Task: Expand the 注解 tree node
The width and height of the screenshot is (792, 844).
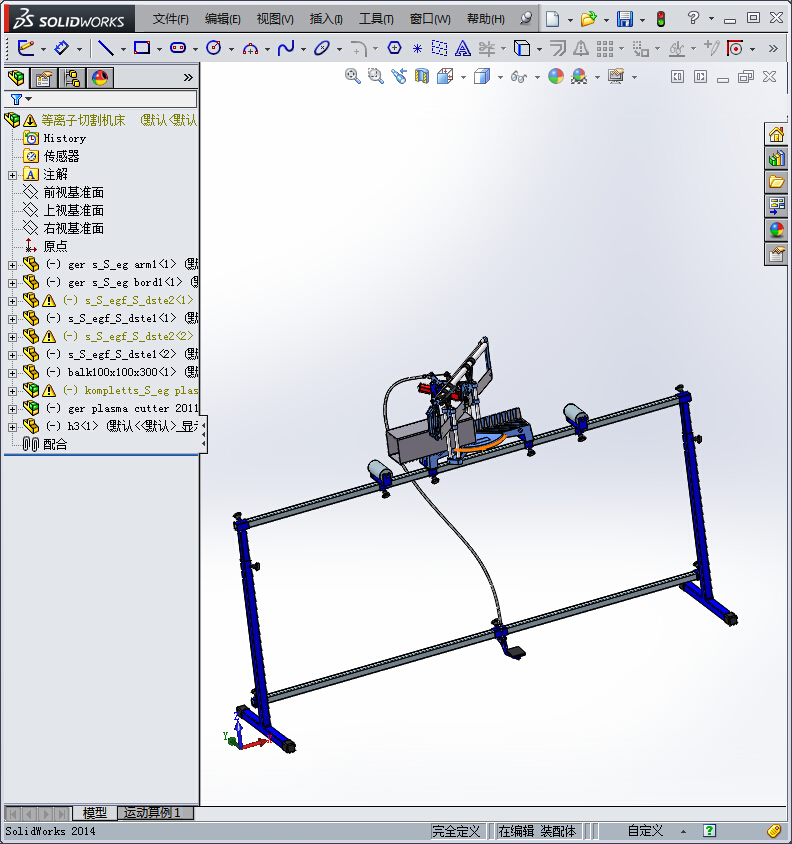Action: pyautogui.click(x=12, y=175)
